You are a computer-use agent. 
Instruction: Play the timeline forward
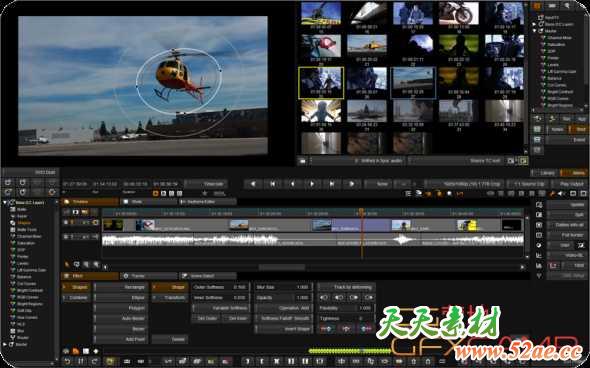351,184
